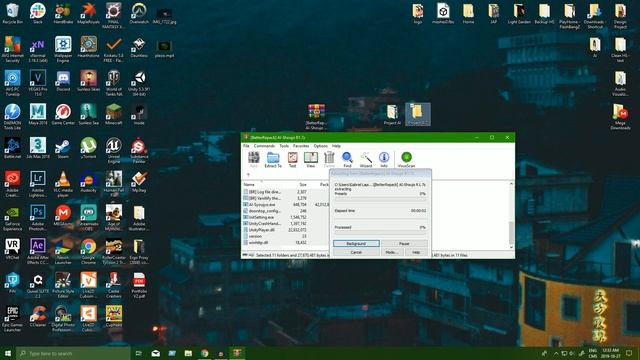Select the UnityPlayer.dll row
This screenshot has width=640, height=360.
pyautogui.click(x=285, y=230)
